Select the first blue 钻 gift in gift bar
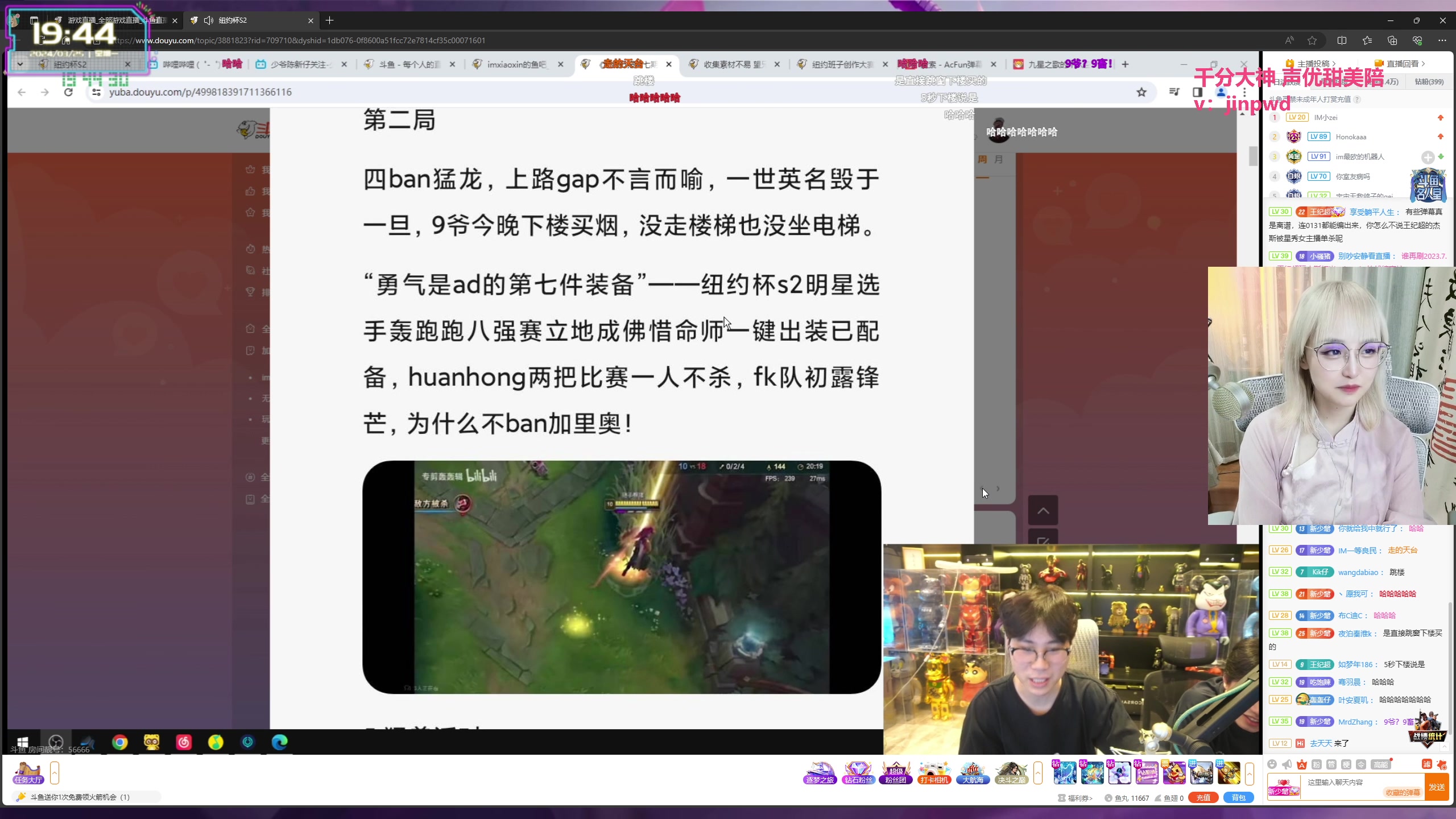 [x=1065, y=773]
